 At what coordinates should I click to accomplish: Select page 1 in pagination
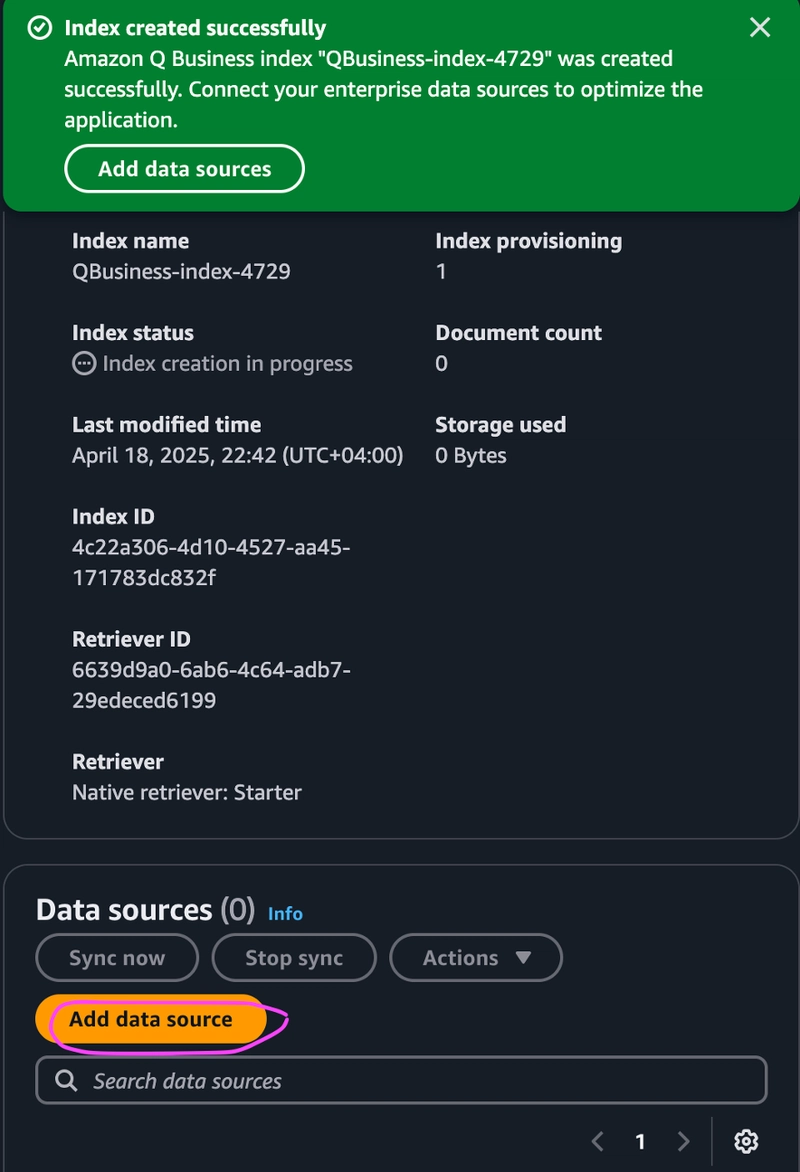tap(640, 1141)
